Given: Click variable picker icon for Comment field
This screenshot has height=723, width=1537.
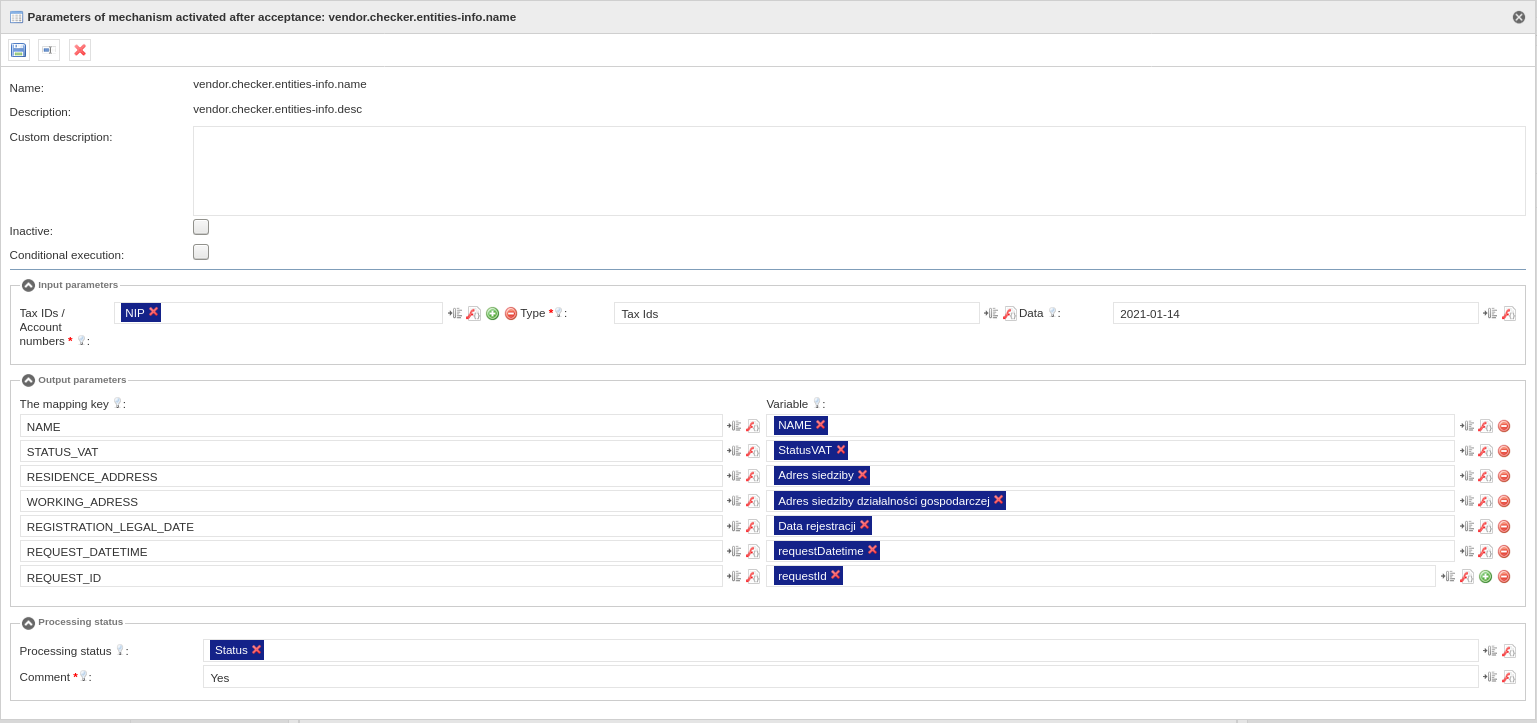Looking at the screenshot, I should pyautogui.click(x=1490, y=676).
